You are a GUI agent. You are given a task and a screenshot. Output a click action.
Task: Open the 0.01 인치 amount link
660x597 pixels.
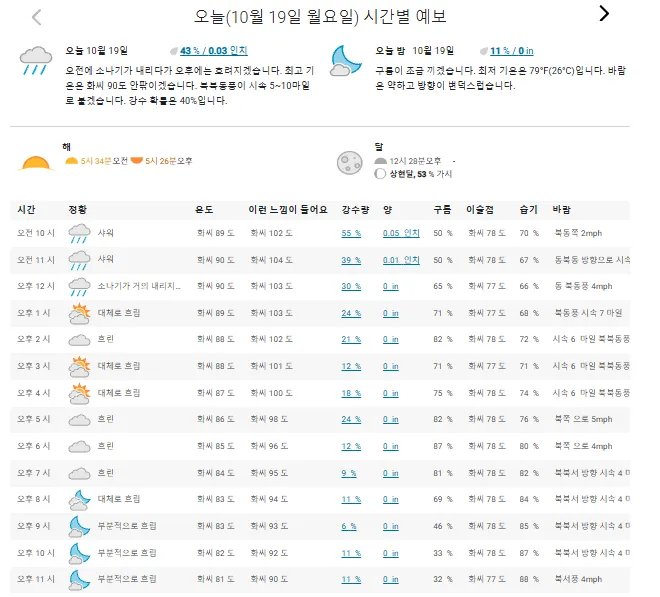[x=401, y=260]
